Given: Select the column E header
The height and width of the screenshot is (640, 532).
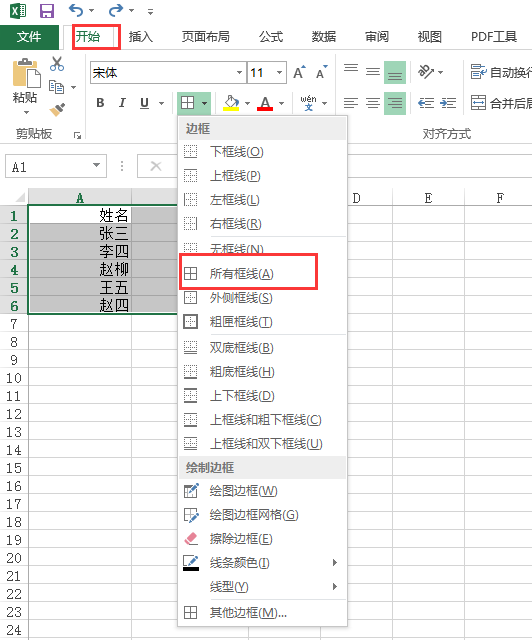Looking at the screenshot, I should pos(428,198).
